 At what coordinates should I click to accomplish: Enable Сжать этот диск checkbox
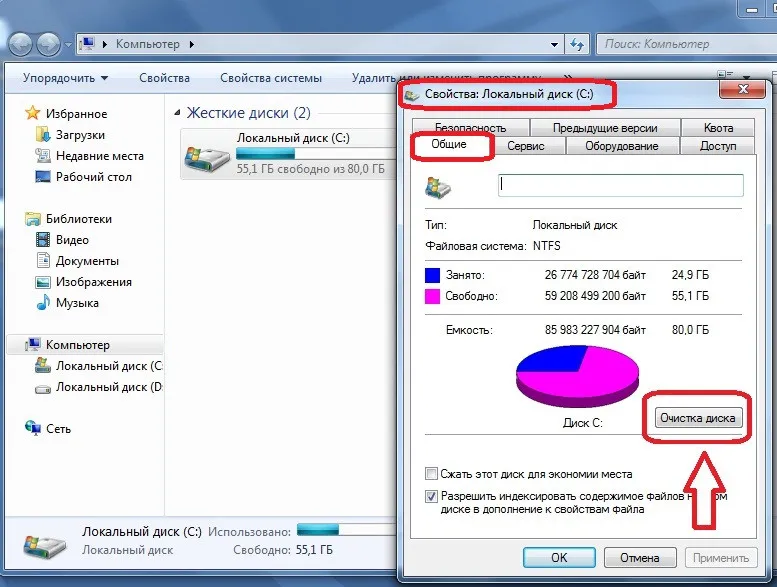coord(432,474)
